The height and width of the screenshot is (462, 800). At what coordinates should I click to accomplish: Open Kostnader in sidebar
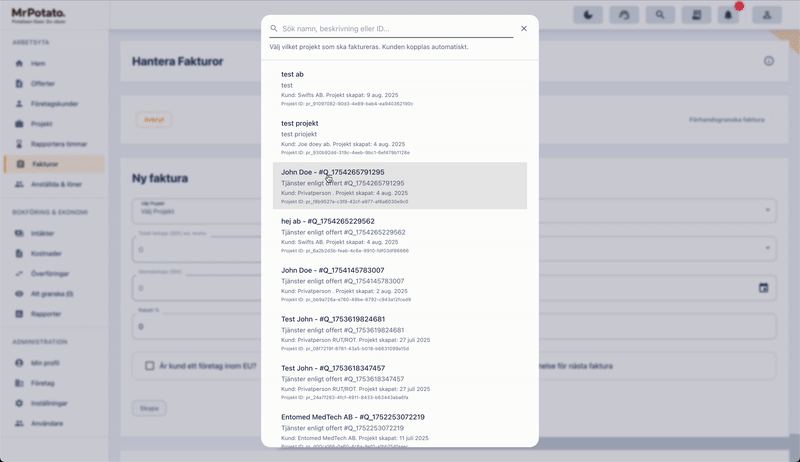[54, 253]
